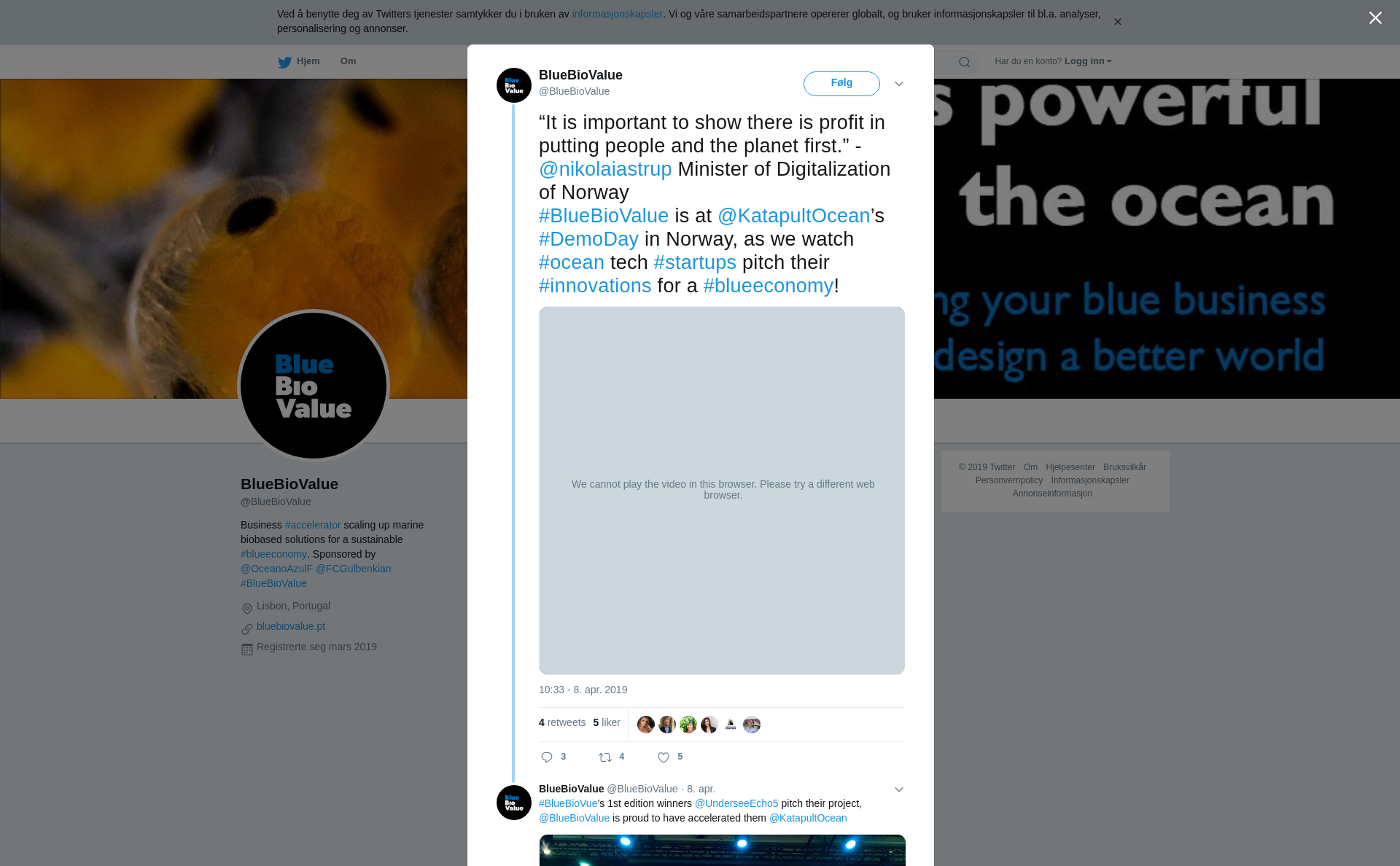Open the Logg inn dropdown
This screenshot has width=1400, height=866.
tap(1088, 61)
